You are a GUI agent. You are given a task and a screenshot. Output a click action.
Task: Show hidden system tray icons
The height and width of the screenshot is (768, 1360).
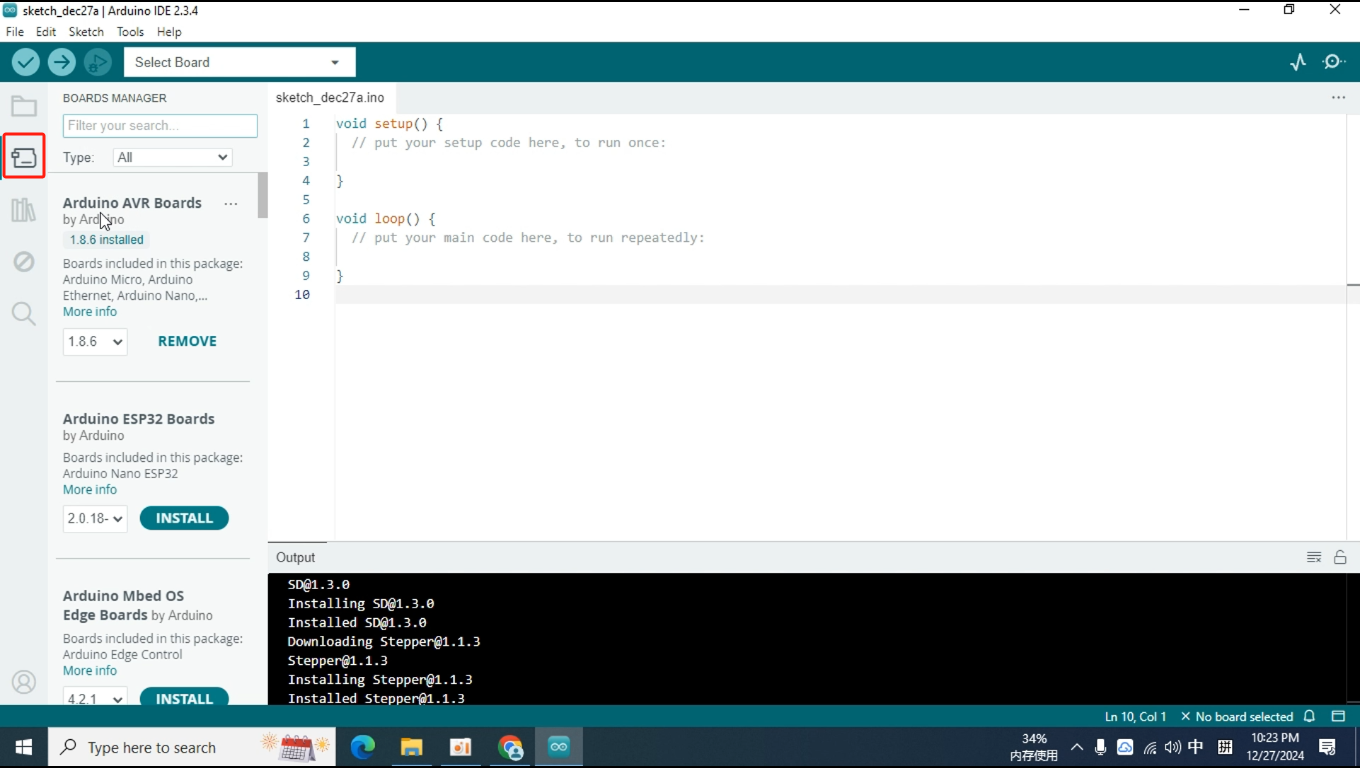point(1077,747)
